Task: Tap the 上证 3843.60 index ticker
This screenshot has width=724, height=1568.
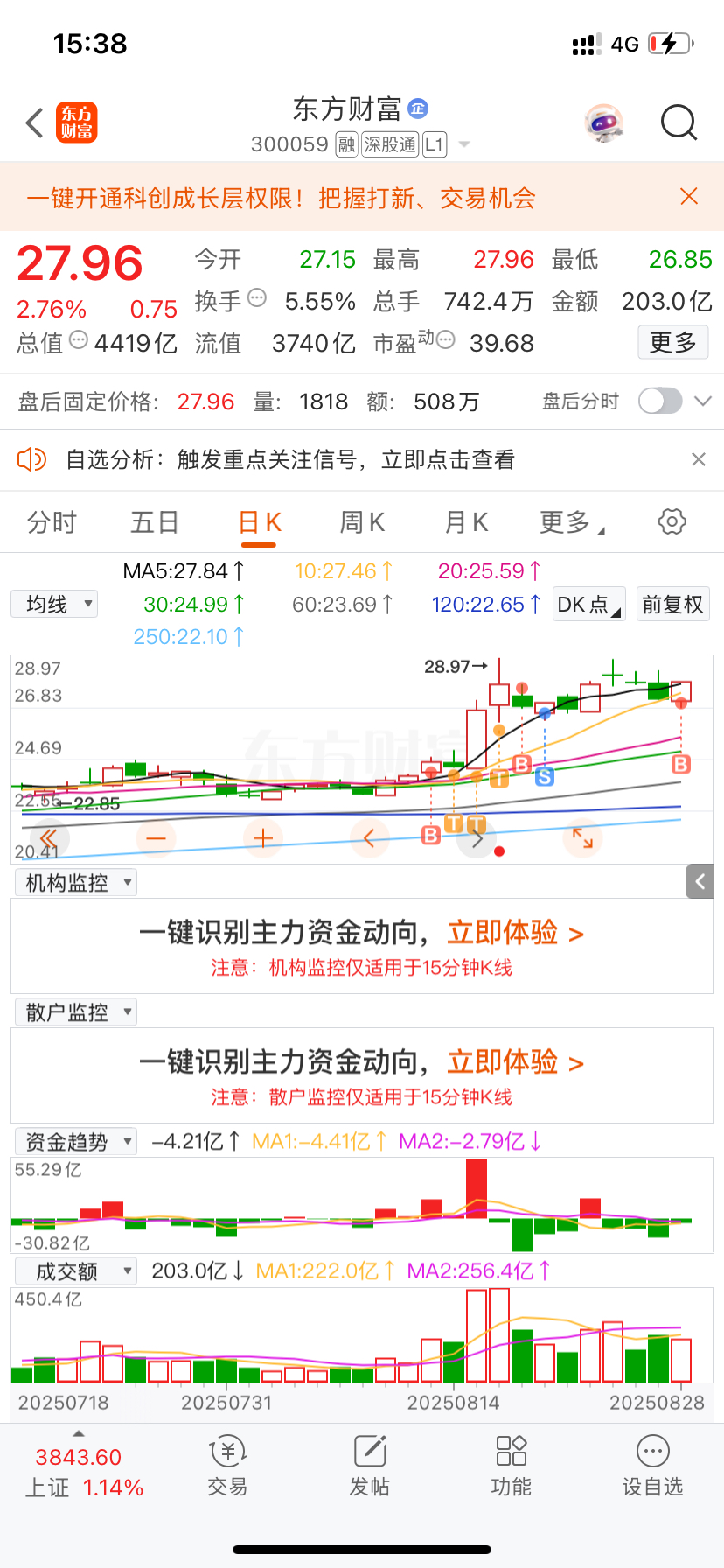Action: point(83,1472)
